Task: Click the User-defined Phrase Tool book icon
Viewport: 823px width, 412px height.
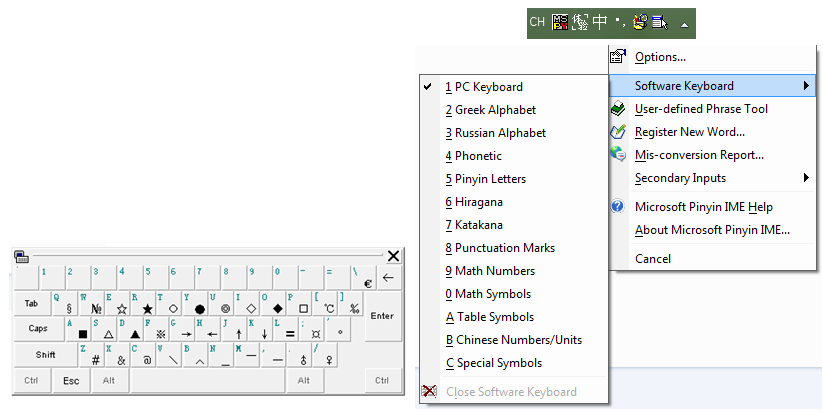Action: [618, 109]
